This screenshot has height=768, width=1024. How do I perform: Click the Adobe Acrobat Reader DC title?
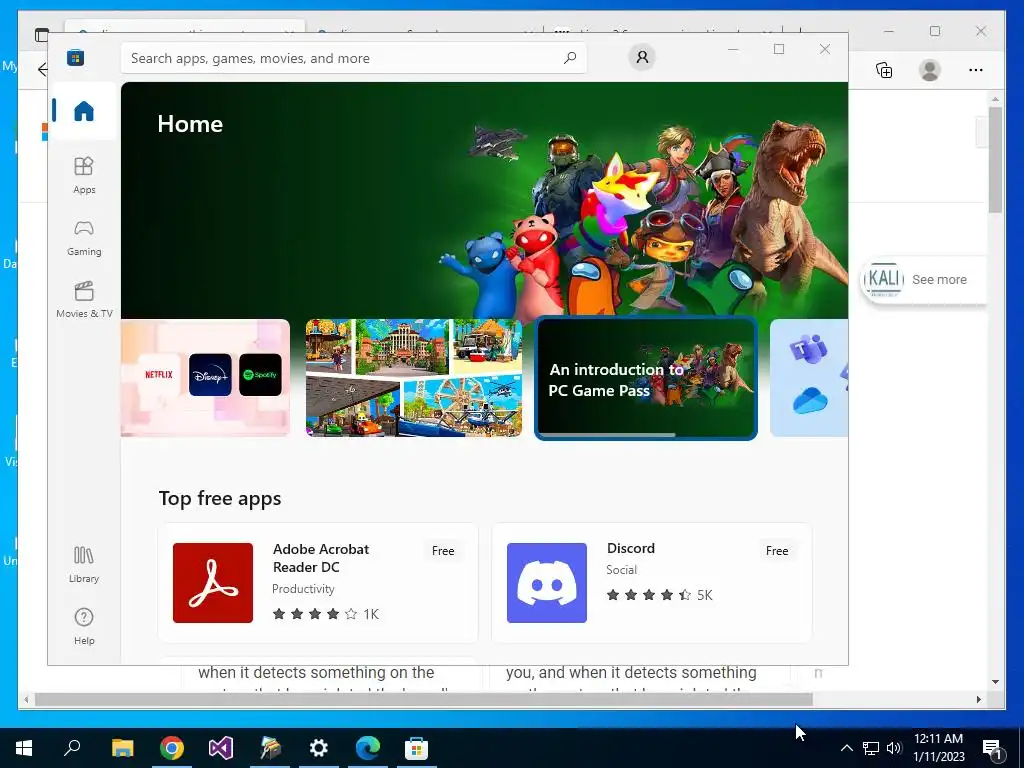pyautogui.click(x=321, y=558)
